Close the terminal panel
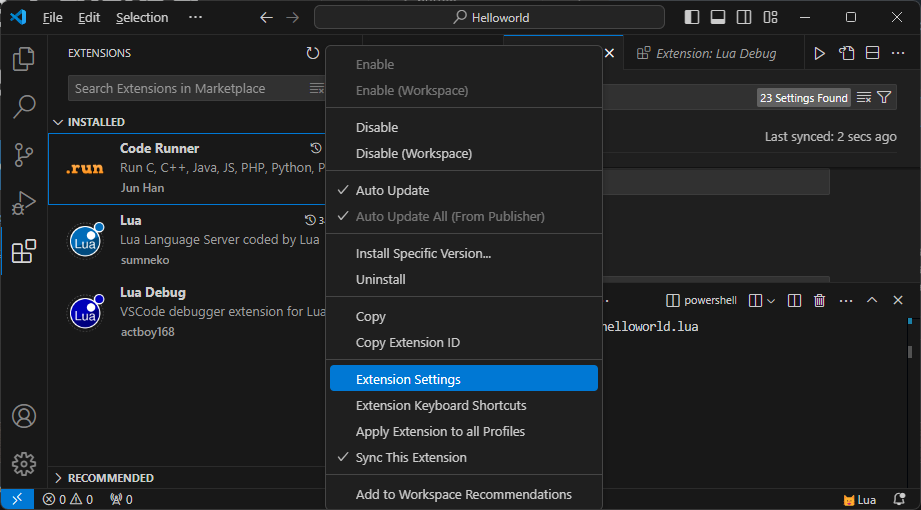The width and height of the screenshot is (921, 510). pos(898,300)
